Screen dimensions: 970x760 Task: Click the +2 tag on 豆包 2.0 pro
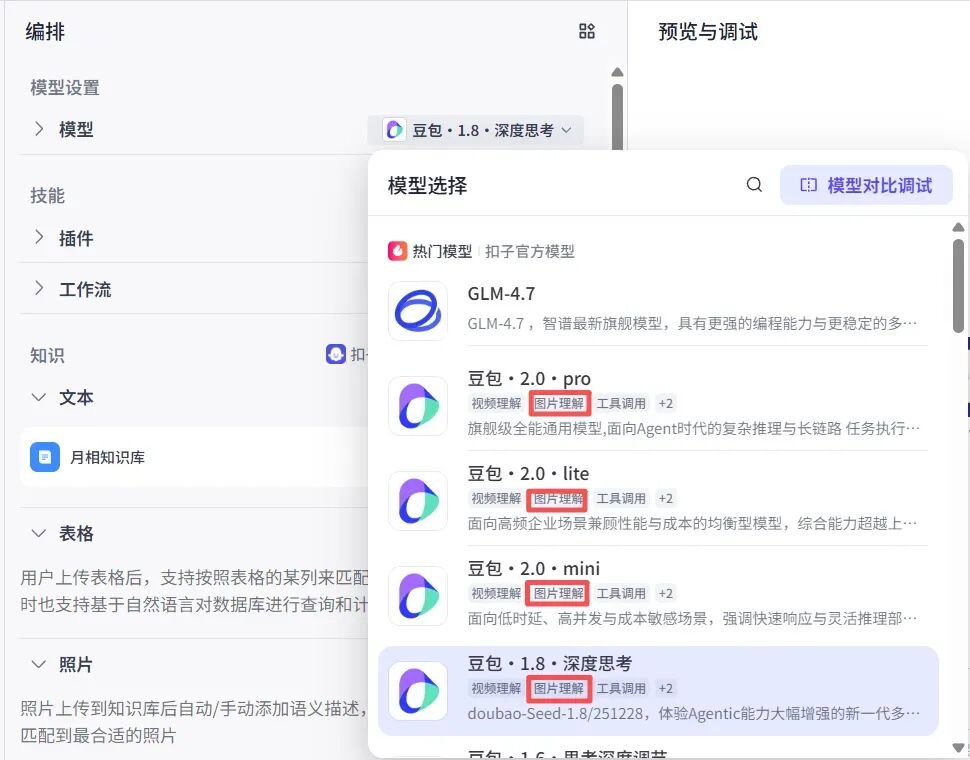(666, 403)
